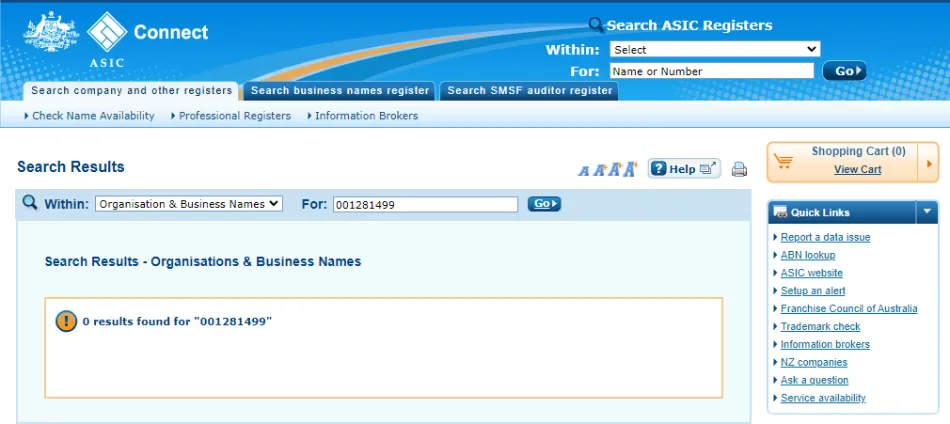950x424 pixels.
Task: Click the magnifier icon beside Search ASIC Registers
Action: 596,24
